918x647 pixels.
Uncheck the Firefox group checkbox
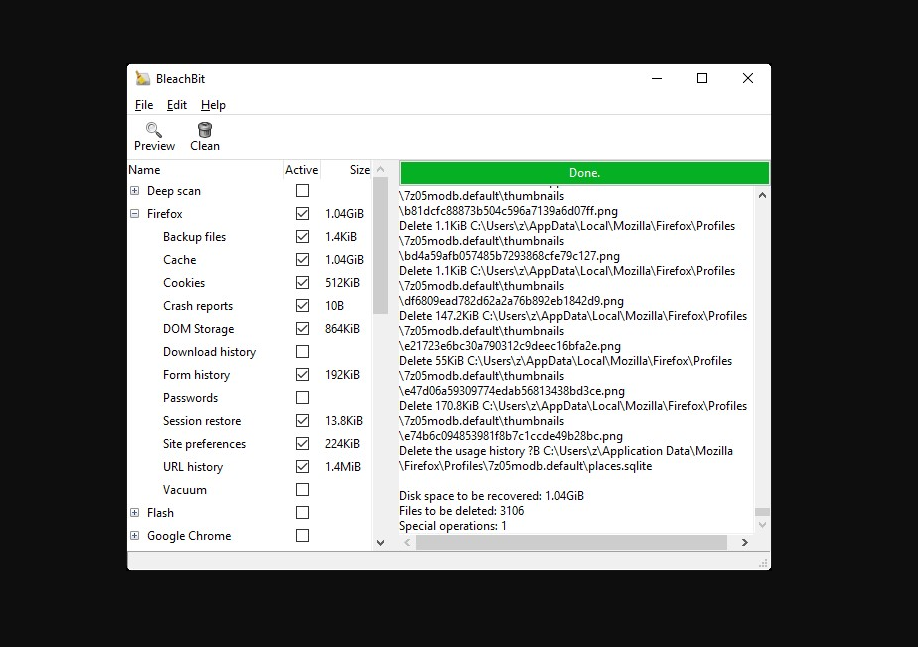[302, 214]
